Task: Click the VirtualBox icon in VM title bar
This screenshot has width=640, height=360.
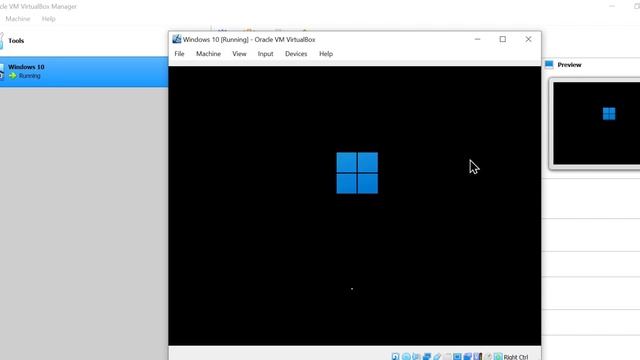Action: [177, 39]
